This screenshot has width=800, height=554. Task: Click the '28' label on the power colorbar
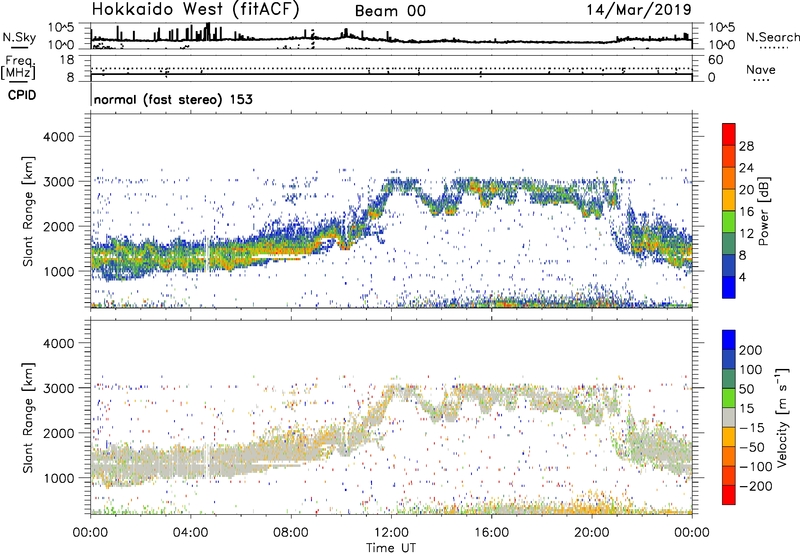[x=746, y=146]
